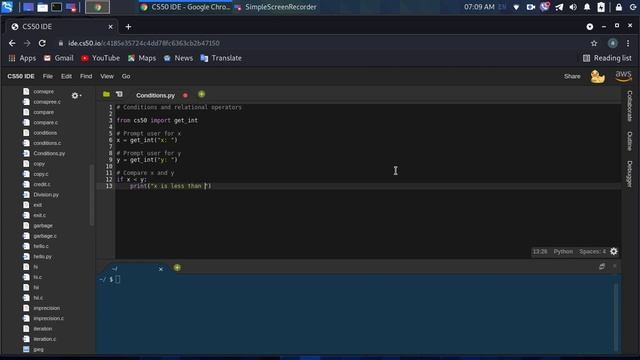This screenshot has height=360, width=640.
Task: Open conditions.c in the file tree
Action: coord(47,143)
